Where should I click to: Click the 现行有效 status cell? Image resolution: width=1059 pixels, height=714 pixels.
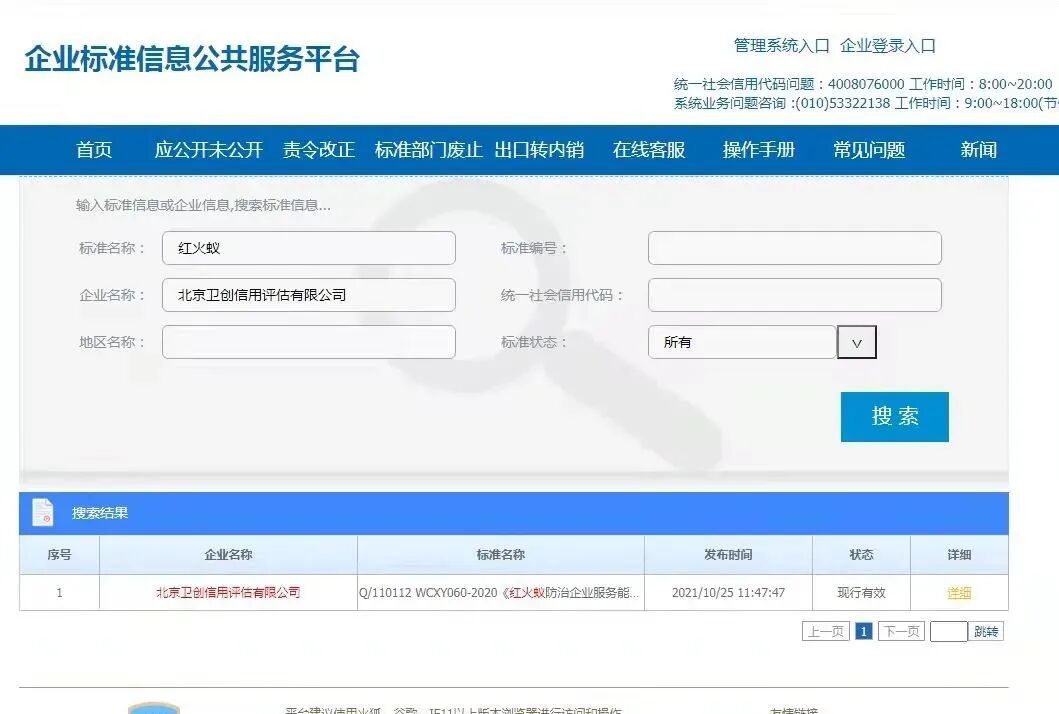click(x=861, y=592)
